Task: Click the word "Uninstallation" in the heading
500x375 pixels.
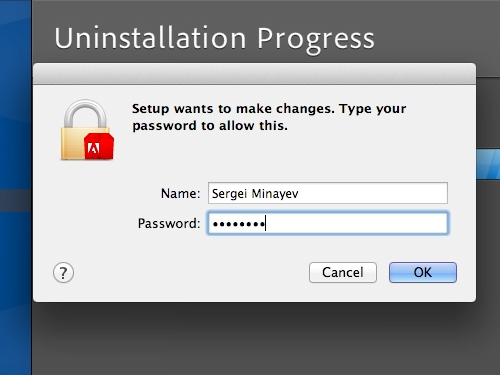Action: point(150,38)
